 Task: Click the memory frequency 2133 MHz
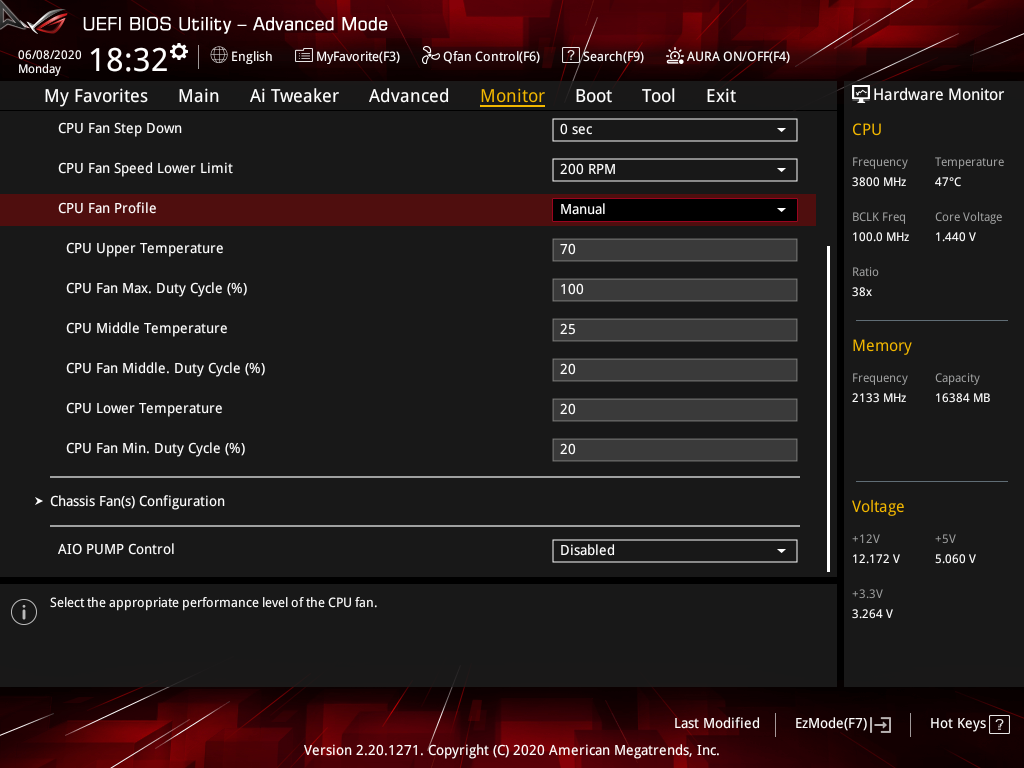click(x=878, y=398)
